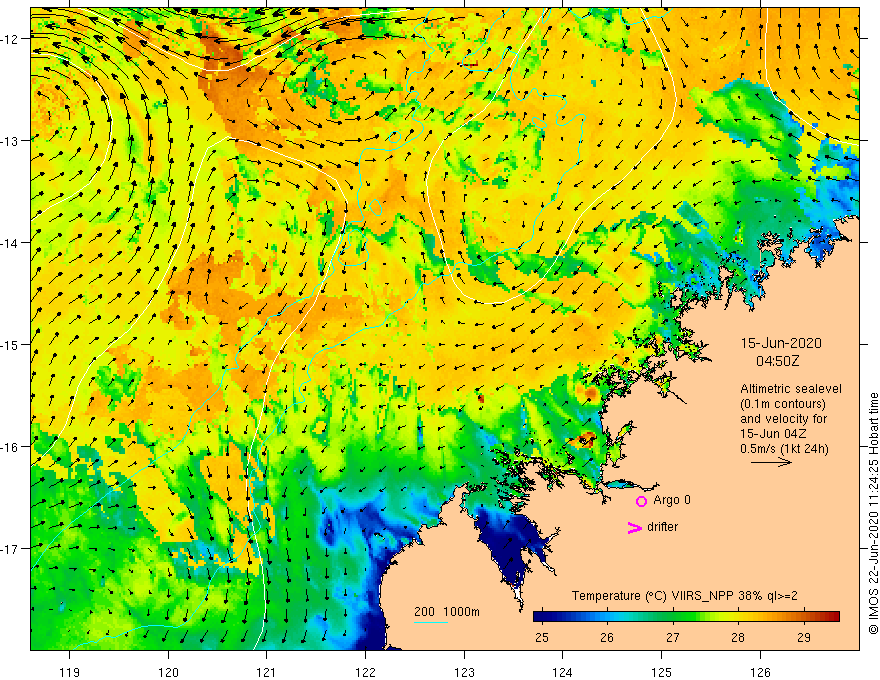Image resolution: width=880 pixels, height=680 pixels.
Task: Click the longitude 126 axis label
Action: click(760, 672)
